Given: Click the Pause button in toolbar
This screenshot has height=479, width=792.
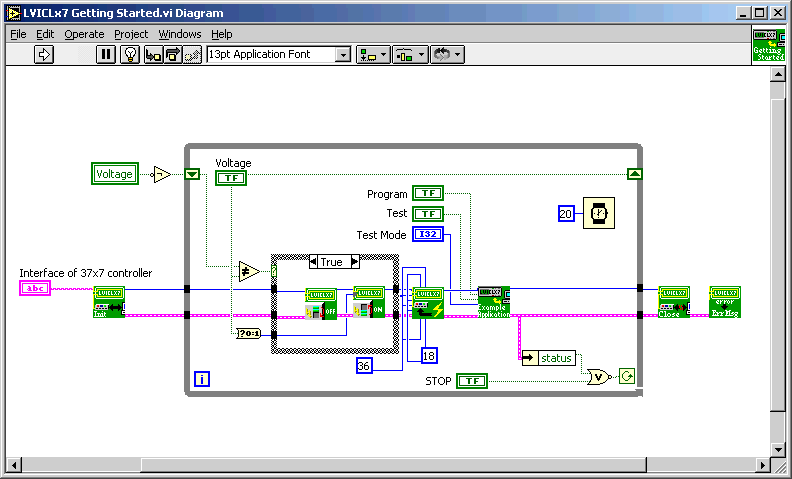Looking at the screenshot, I should [x=106, y=54].
